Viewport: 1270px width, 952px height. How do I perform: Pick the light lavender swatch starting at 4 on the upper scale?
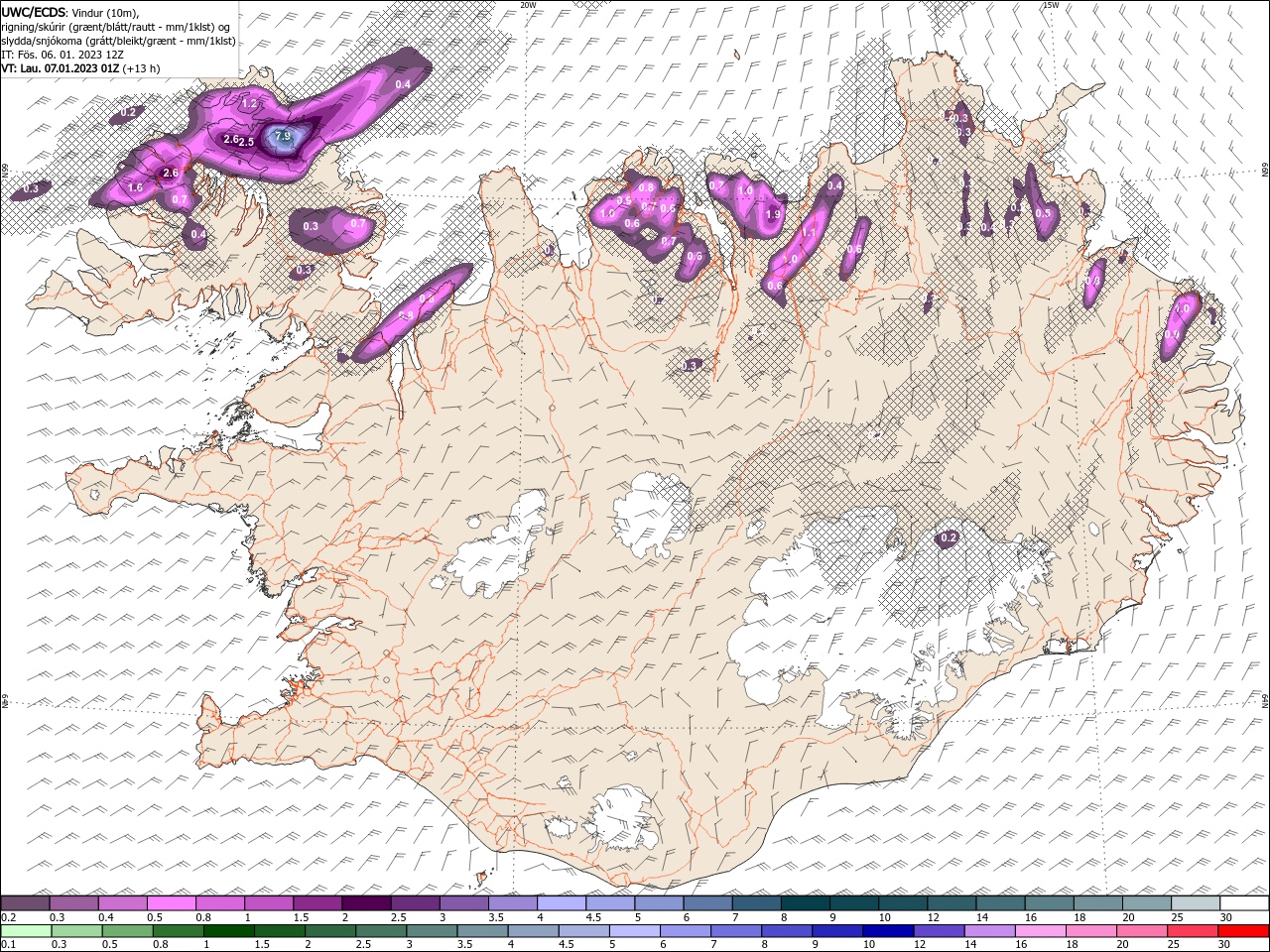click(561, 902)
